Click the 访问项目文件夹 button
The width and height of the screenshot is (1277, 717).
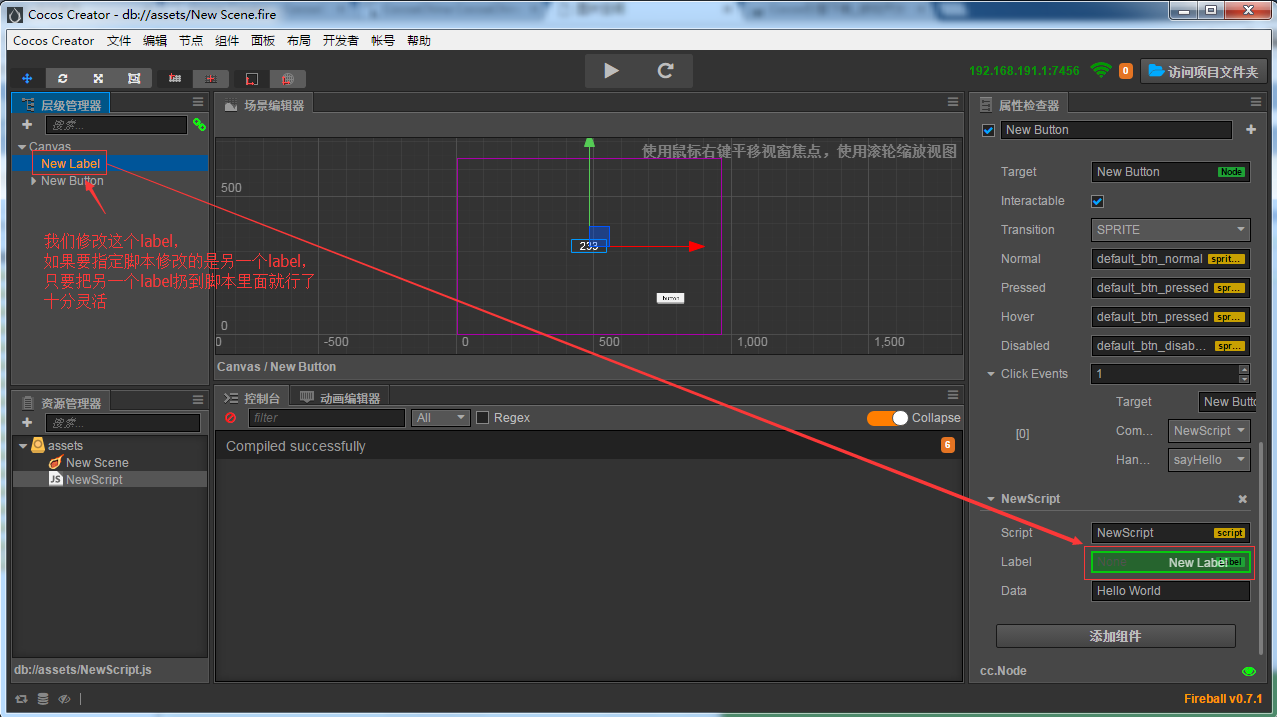(x=1203, y=71)
